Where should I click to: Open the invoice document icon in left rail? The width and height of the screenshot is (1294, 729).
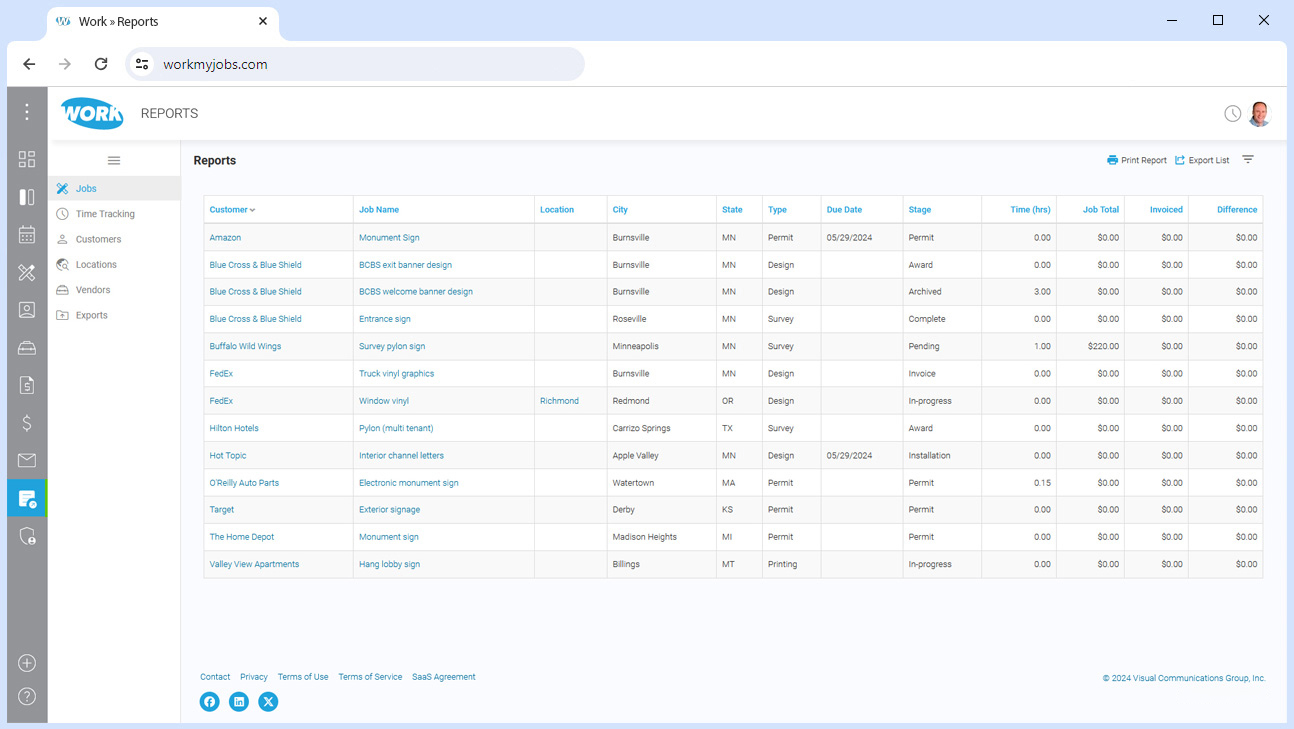pos(27,385)
